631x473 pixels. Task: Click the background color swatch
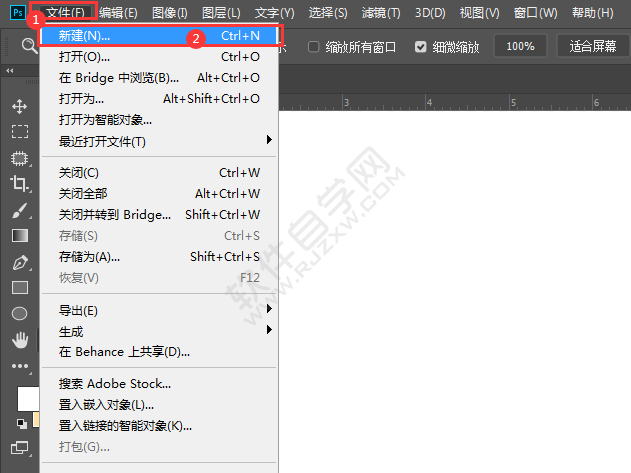(x=36, y=419)
